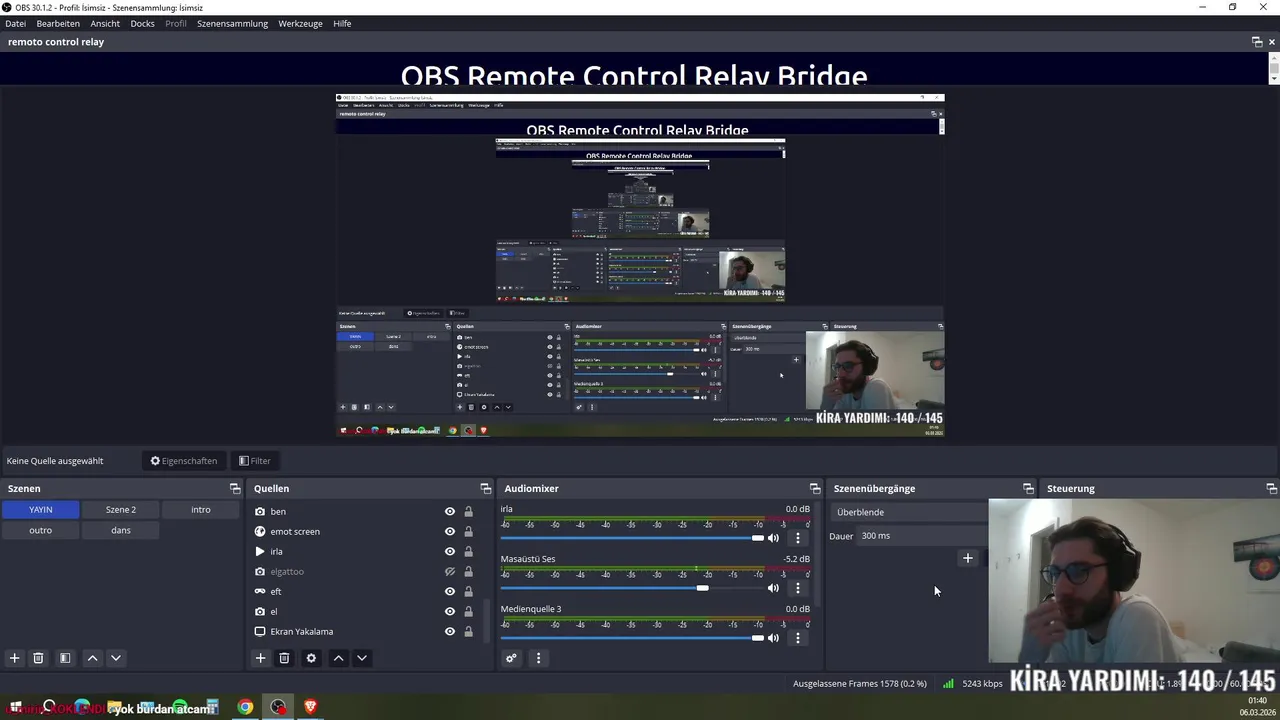
Task: Click the Eigenschaften button
Action: tap(184, 461)
